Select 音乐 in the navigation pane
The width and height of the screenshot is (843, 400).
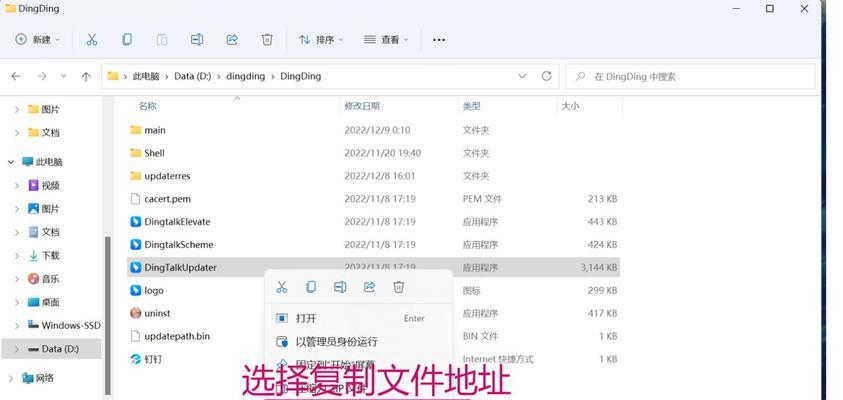(51, 279)
